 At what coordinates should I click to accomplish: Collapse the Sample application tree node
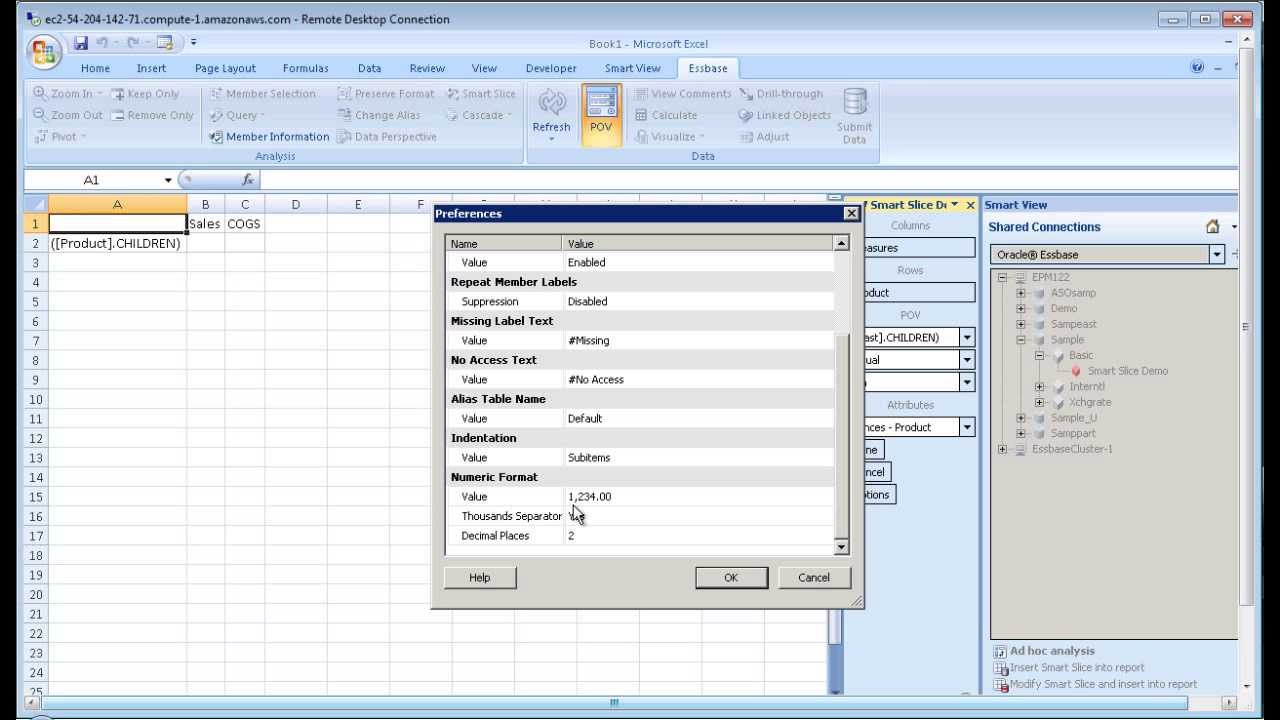(x=1021, y=340)
